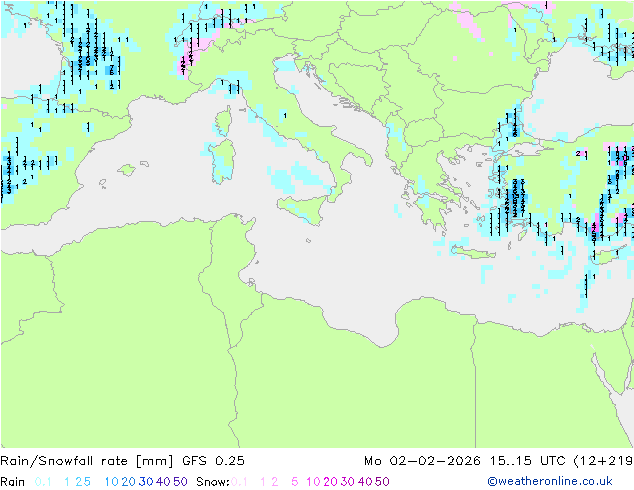Viewport: 634px width, 490px height.
Task: Click the "15..15 UTC" time label
Action: 527,460
